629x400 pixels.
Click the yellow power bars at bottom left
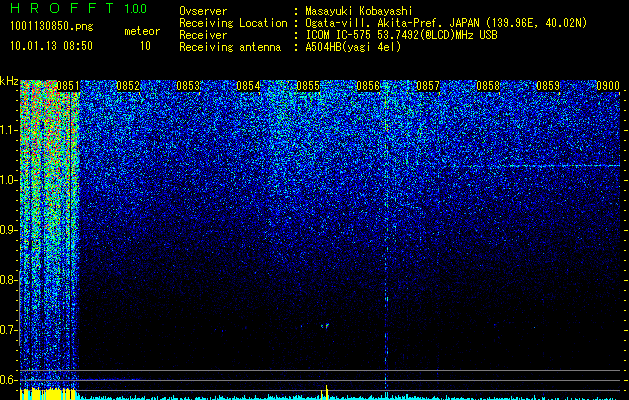(x=47, y=394)
